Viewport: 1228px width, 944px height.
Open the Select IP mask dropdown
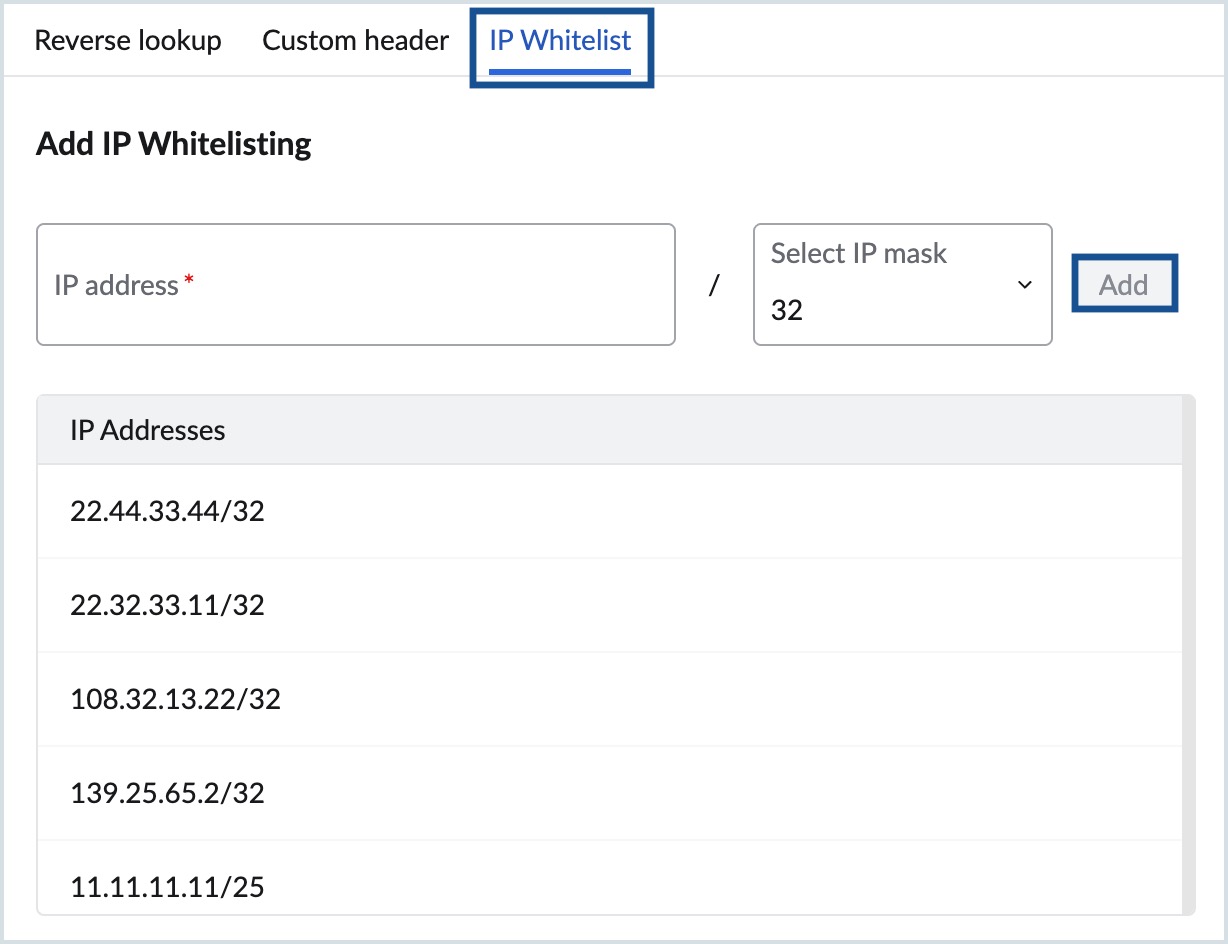[x=902, y=285]
